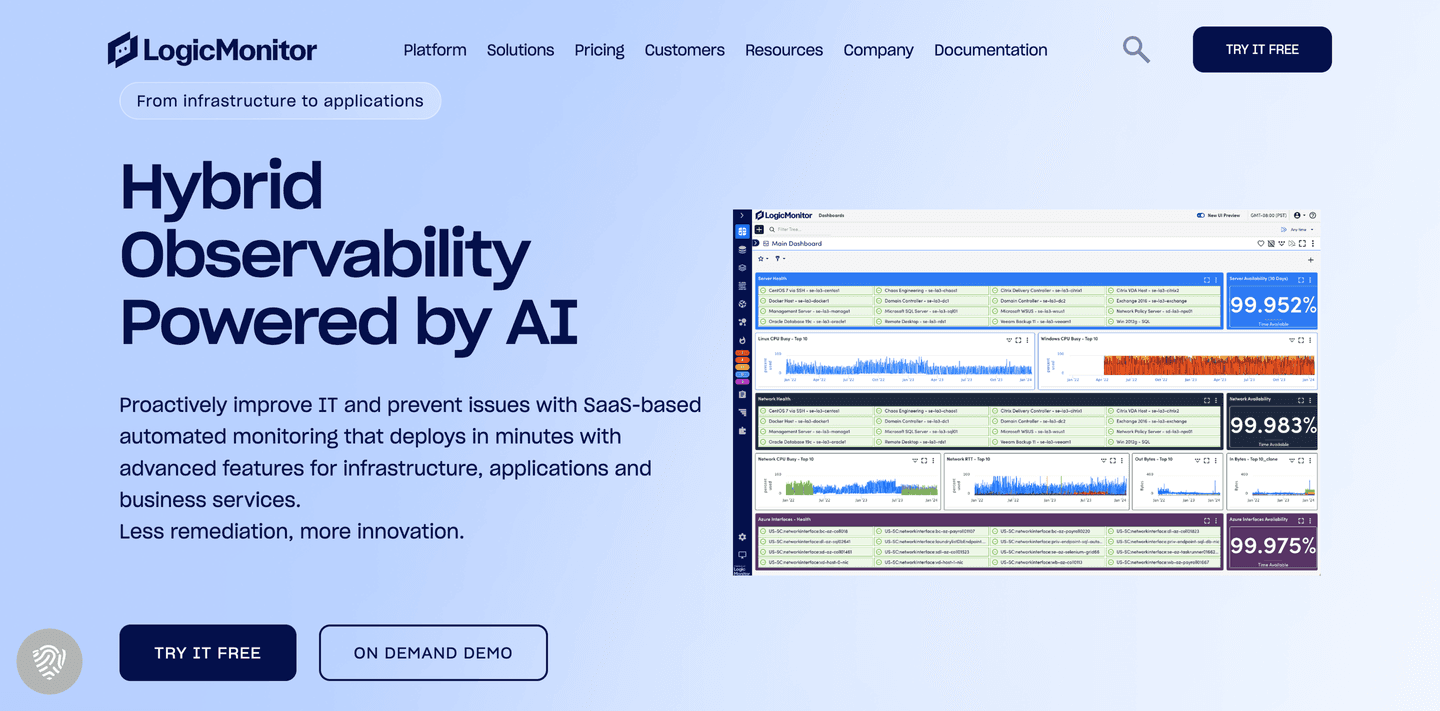Click the header TRY IT FREE button
The height and width of the screenshot is (711, 1440).
1262,49
